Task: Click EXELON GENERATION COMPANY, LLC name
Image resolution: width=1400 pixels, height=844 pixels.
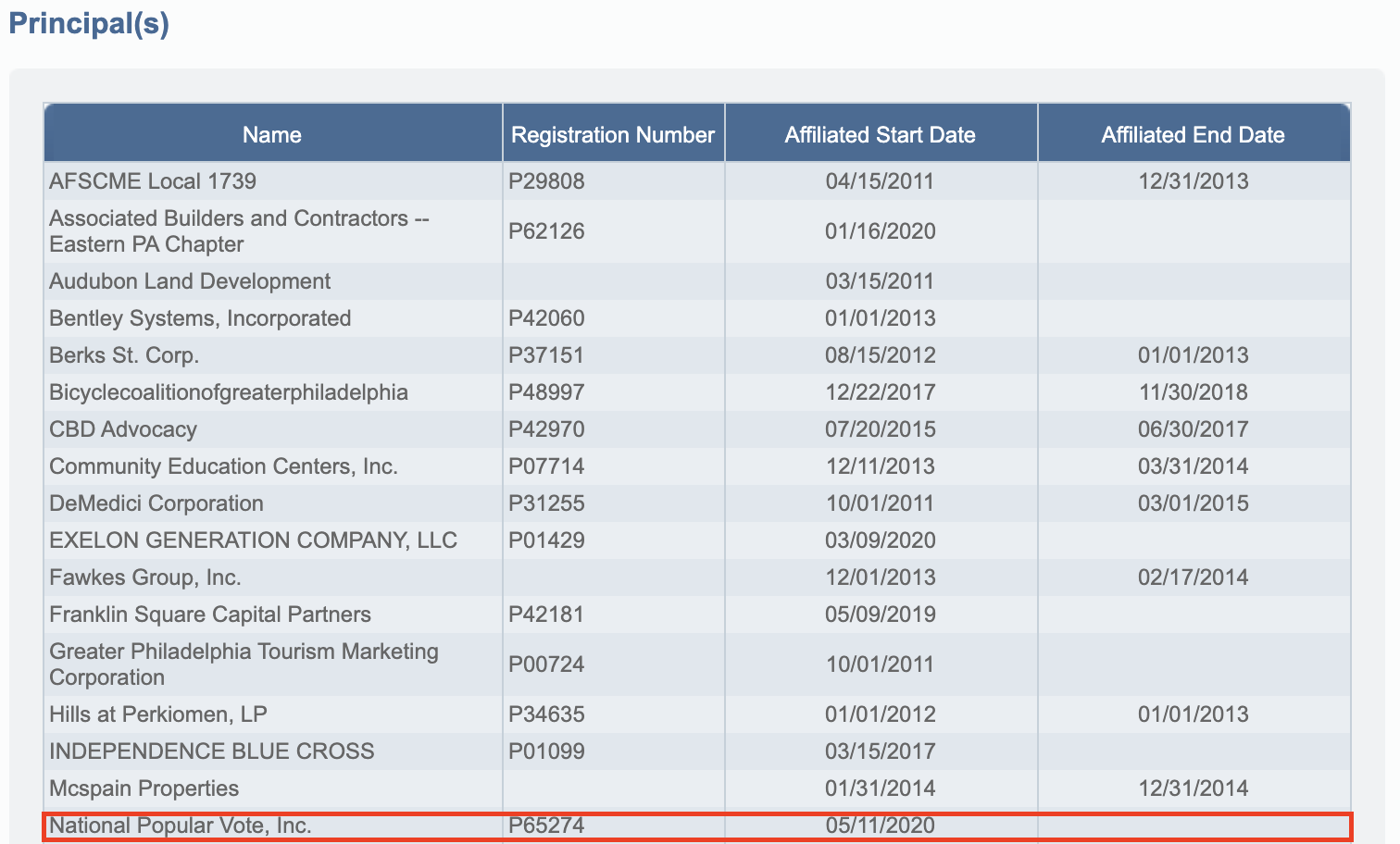Action: pos(253,540)
